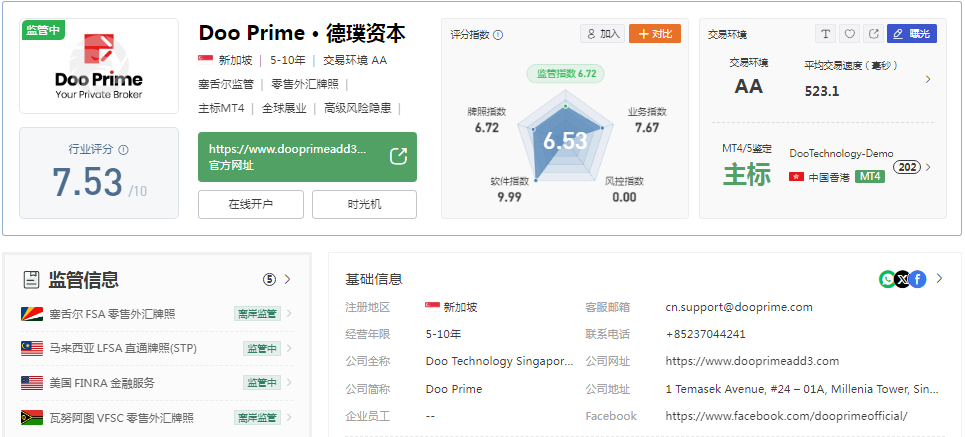Expand chevron on 塞舌尔 FSA row
This screenshot has height=437, width=965.
pos(289,314)
